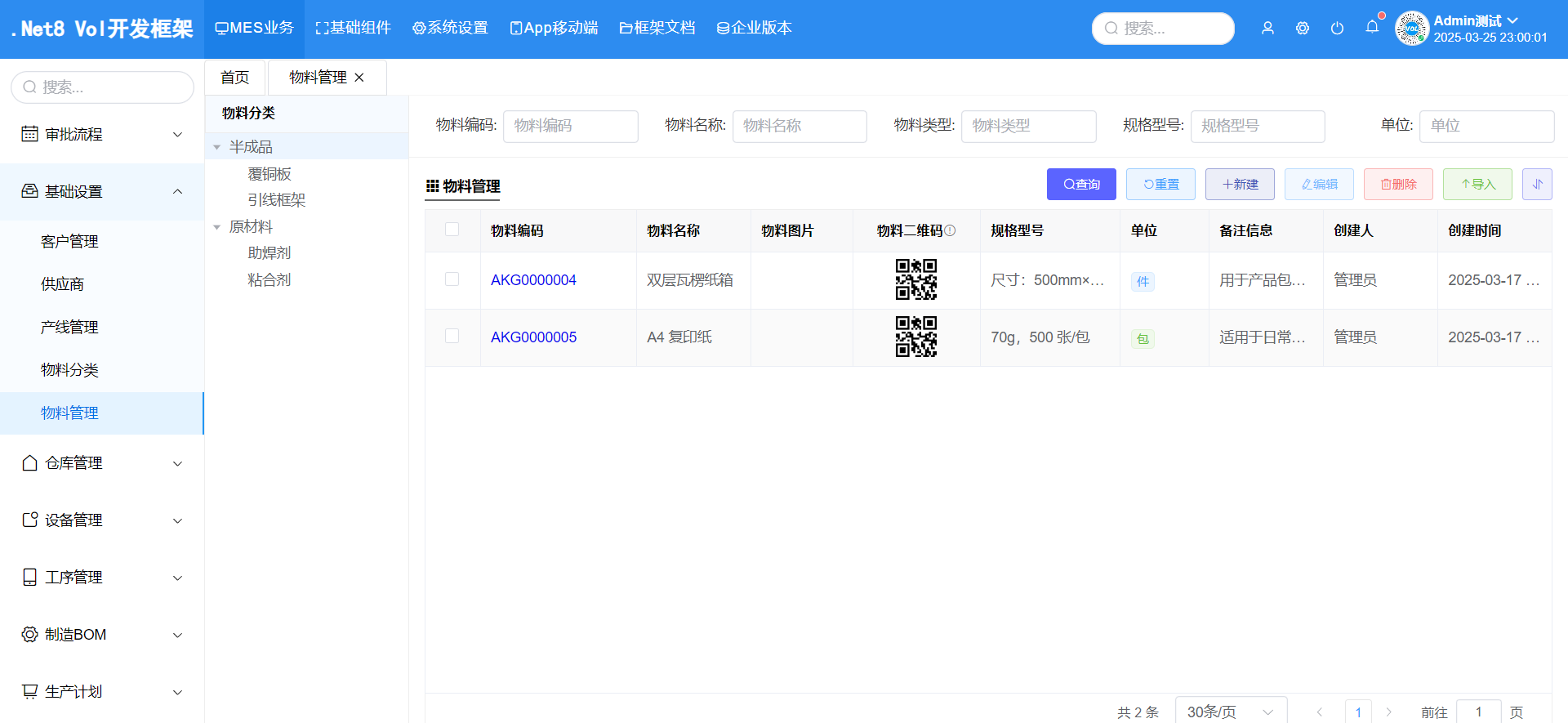
Task: Expand the 仓库管理 sidebar menu
Action: pyautogui.click(x=102, y=463)
